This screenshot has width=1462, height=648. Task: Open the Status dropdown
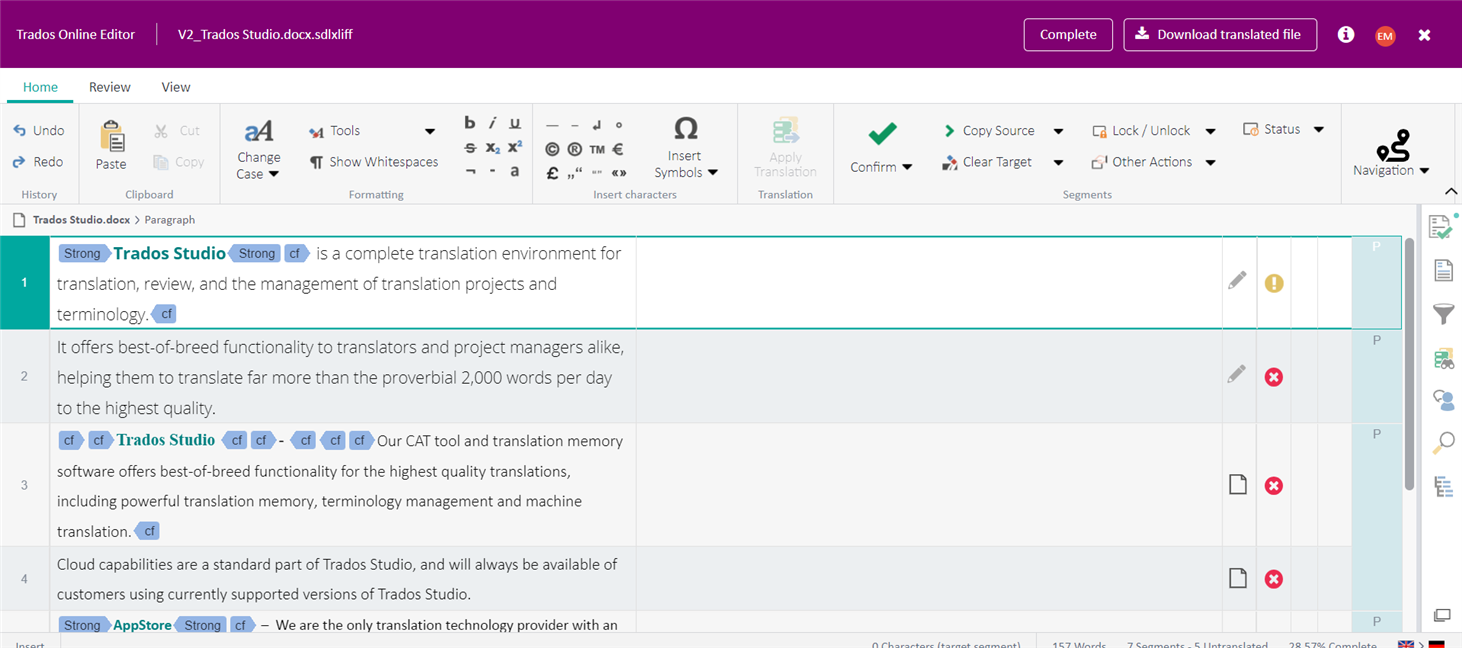pos(1283,129)
